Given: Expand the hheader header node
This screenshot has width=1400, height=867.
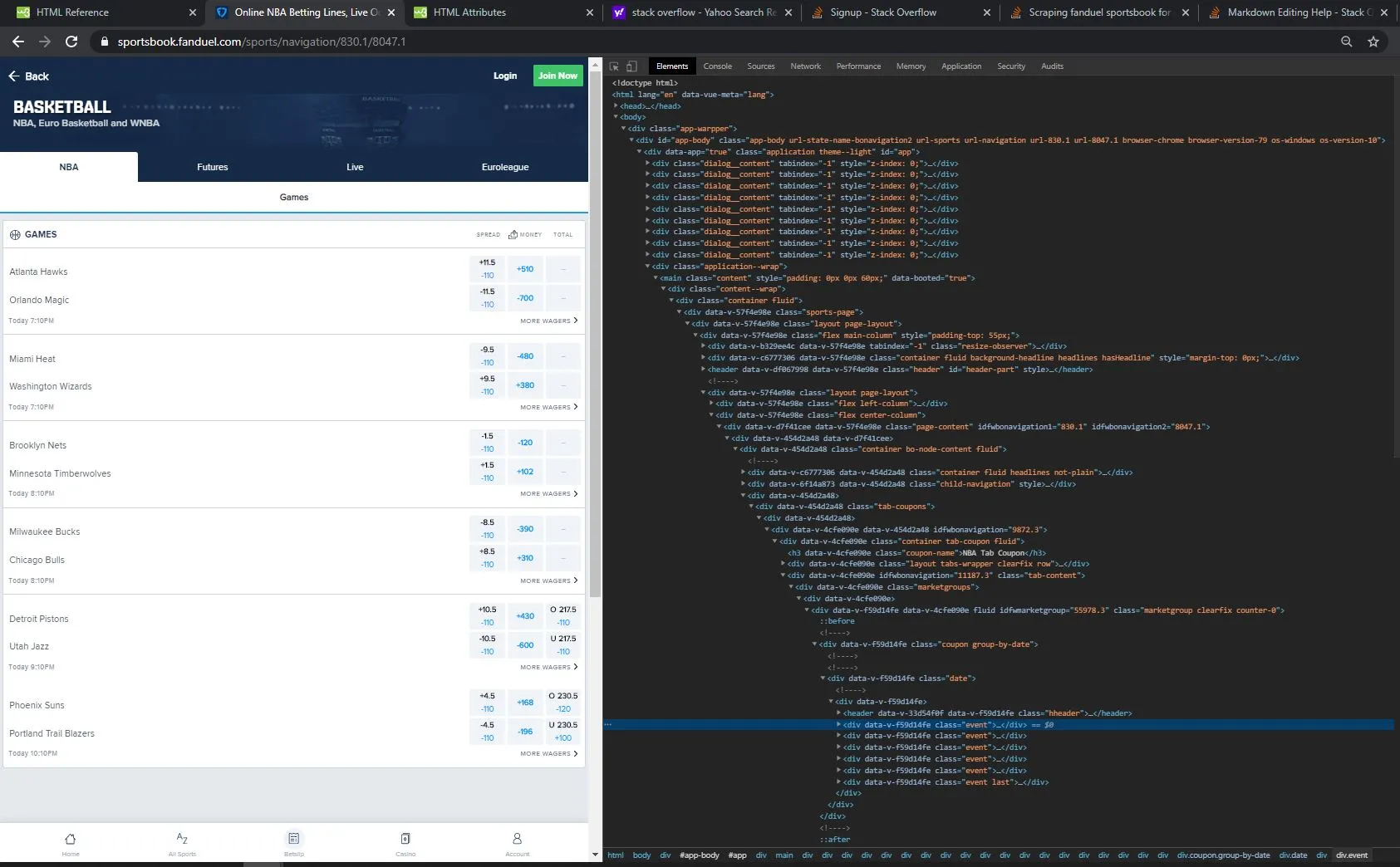Looking at the screenshot, I should click(839, 713).
